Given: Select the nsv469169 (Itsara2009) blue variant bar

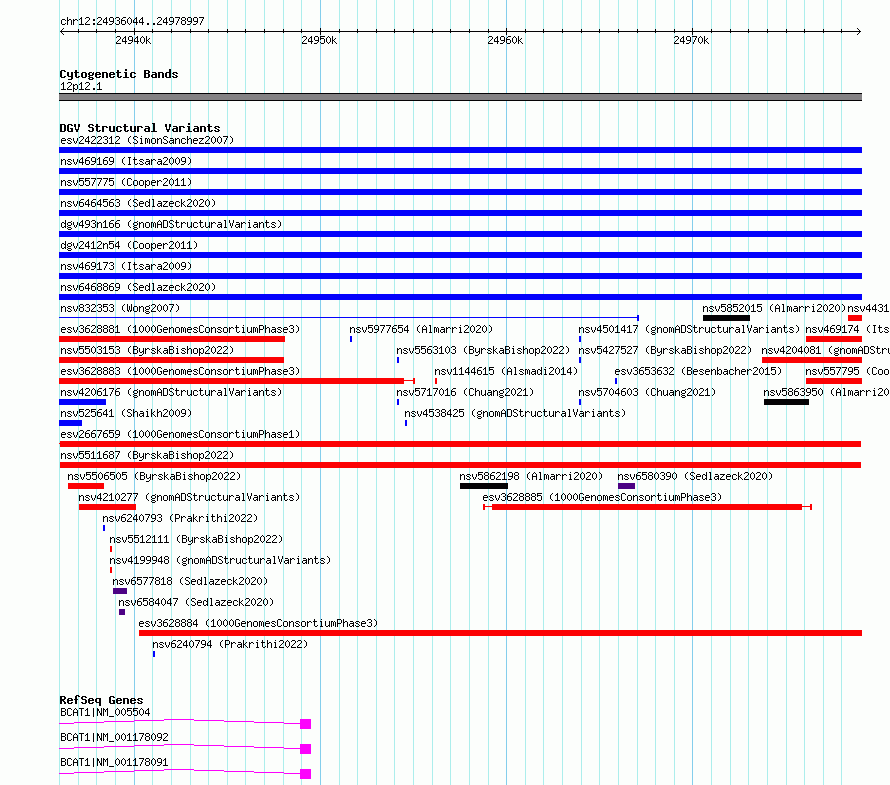Looking at the screenshot, I should 460,171.
